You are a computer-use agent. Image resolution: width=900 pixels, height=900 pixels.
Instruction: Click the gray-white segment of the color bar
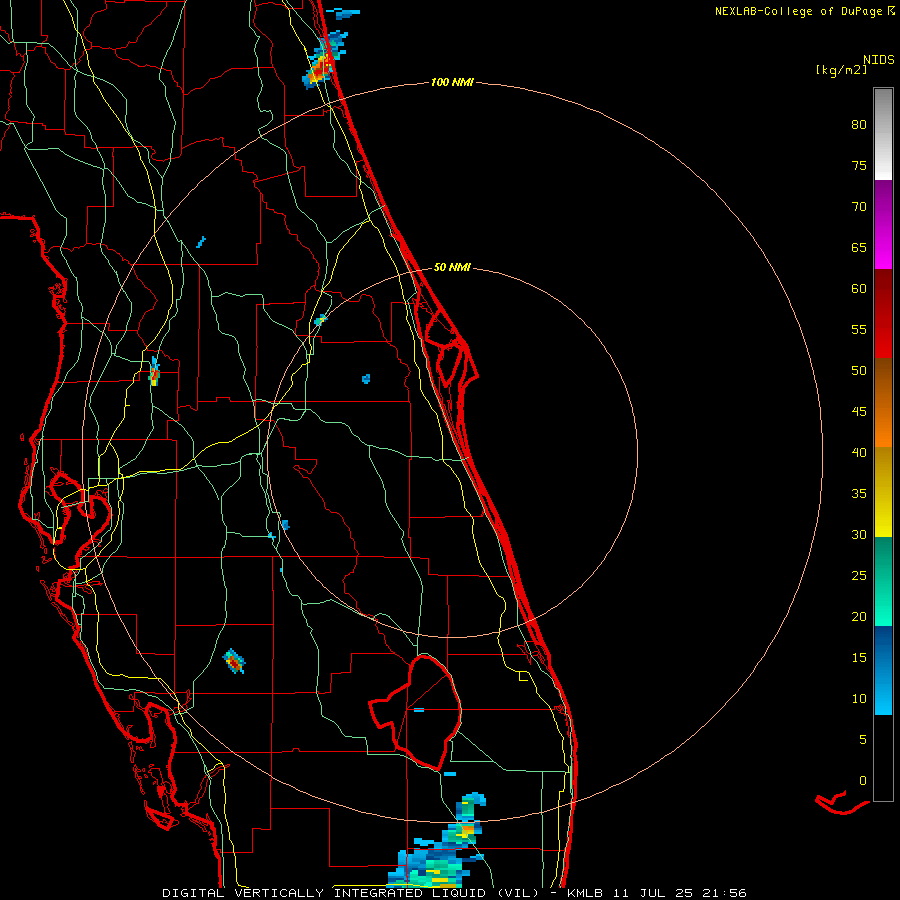pos(883,134)
